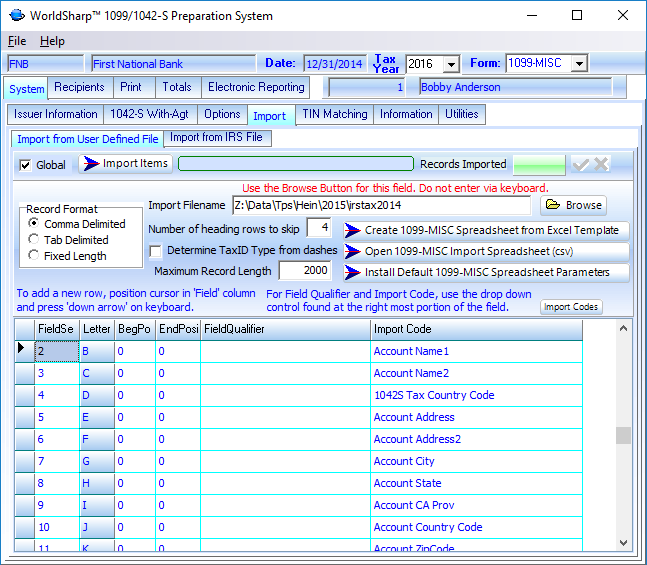Switch to the TIN Matching tab
The height and width of the screenshot is (565, 647).
pyautogui.click(x=335, y=115)
